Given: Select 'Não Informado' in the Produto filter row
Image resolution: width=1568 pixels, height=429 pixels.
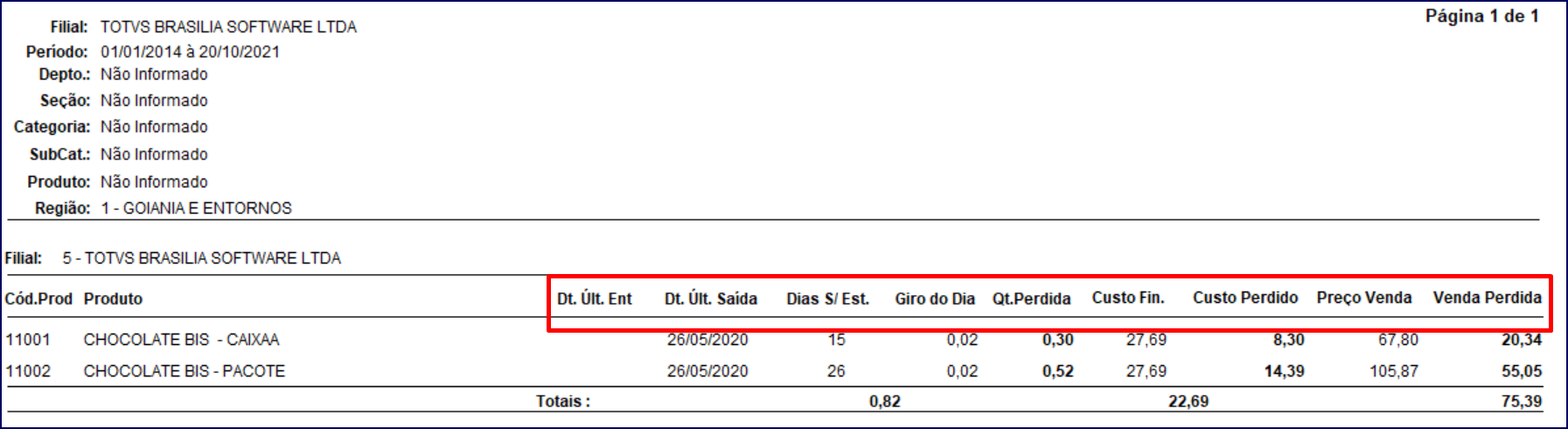Looking at the screenshot, I should point(154,182).
